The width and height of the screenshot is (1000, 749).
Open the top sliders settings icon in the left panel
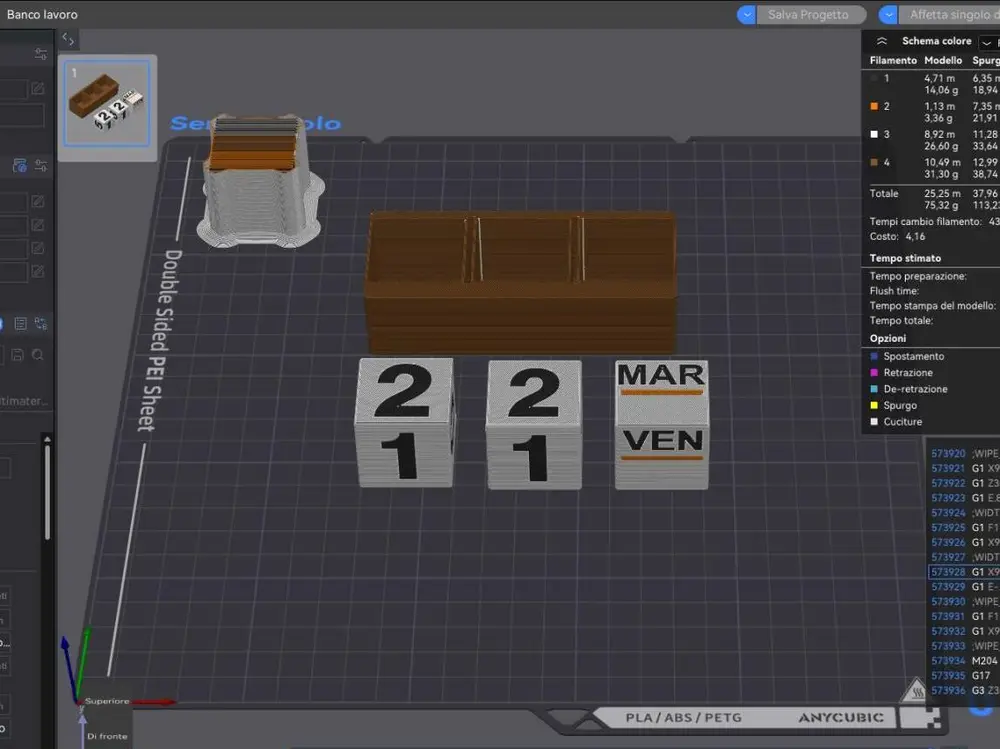click(41, 54)
